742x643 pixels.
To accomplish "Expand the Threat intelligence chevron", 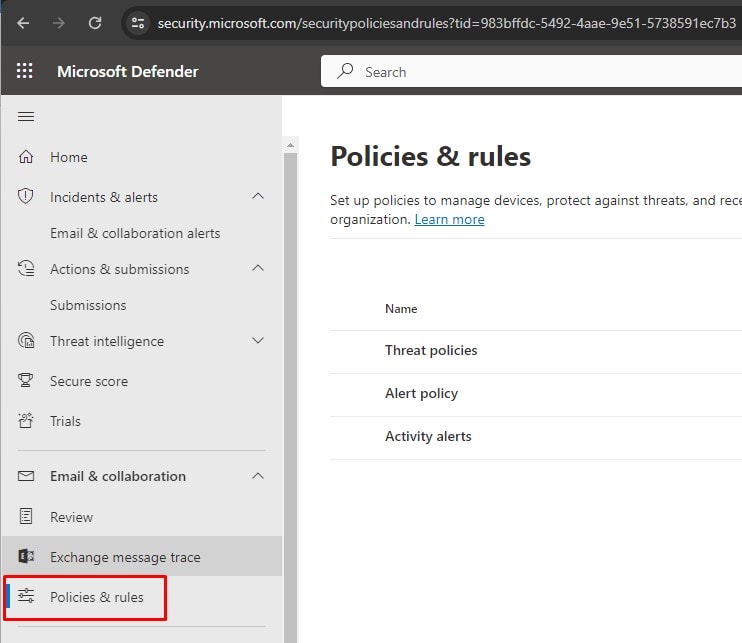I will pyautogui.click(x=258, y=341).
